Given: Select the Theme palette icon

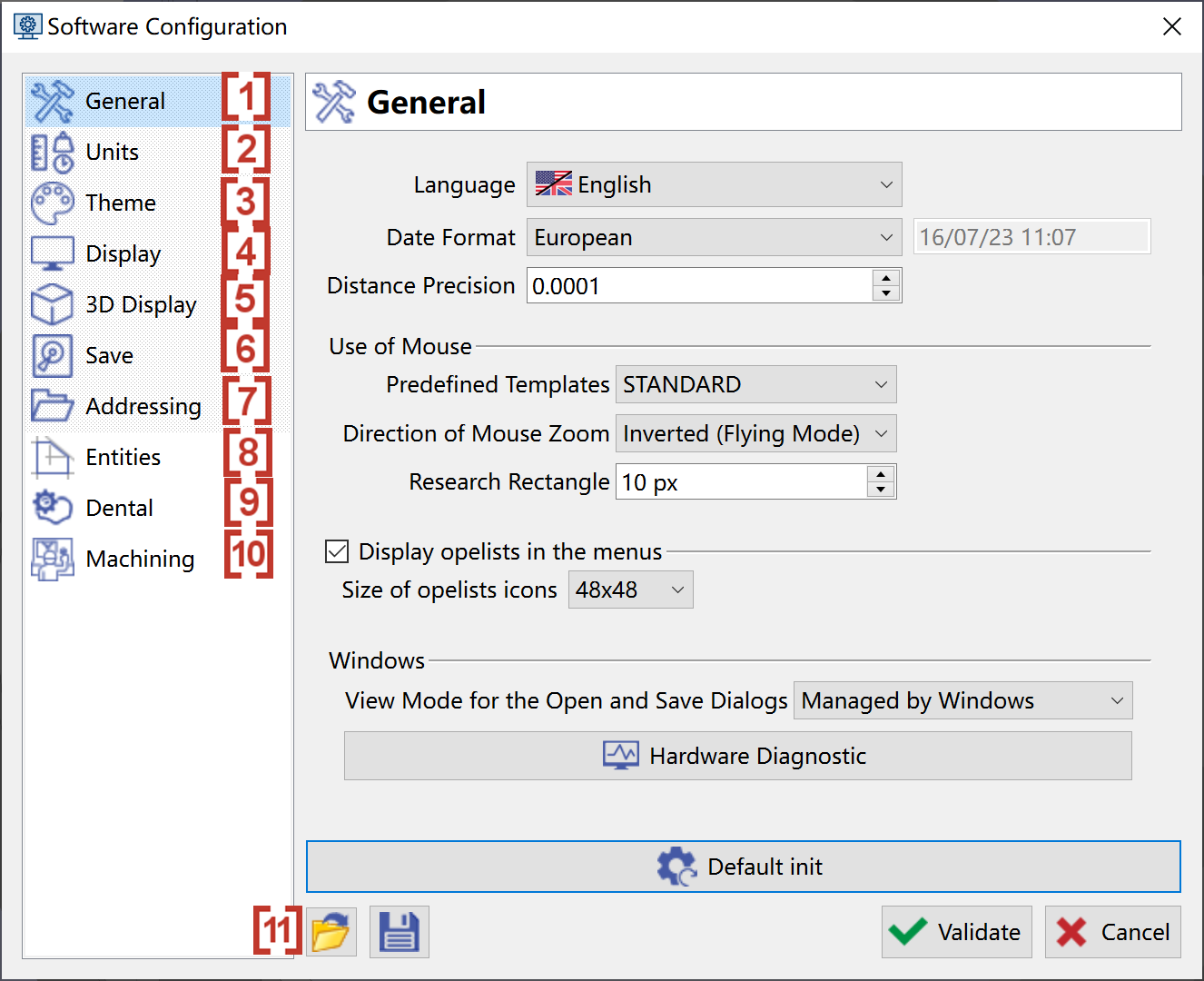Looking at the screenshot, I should tap(52, 203).
